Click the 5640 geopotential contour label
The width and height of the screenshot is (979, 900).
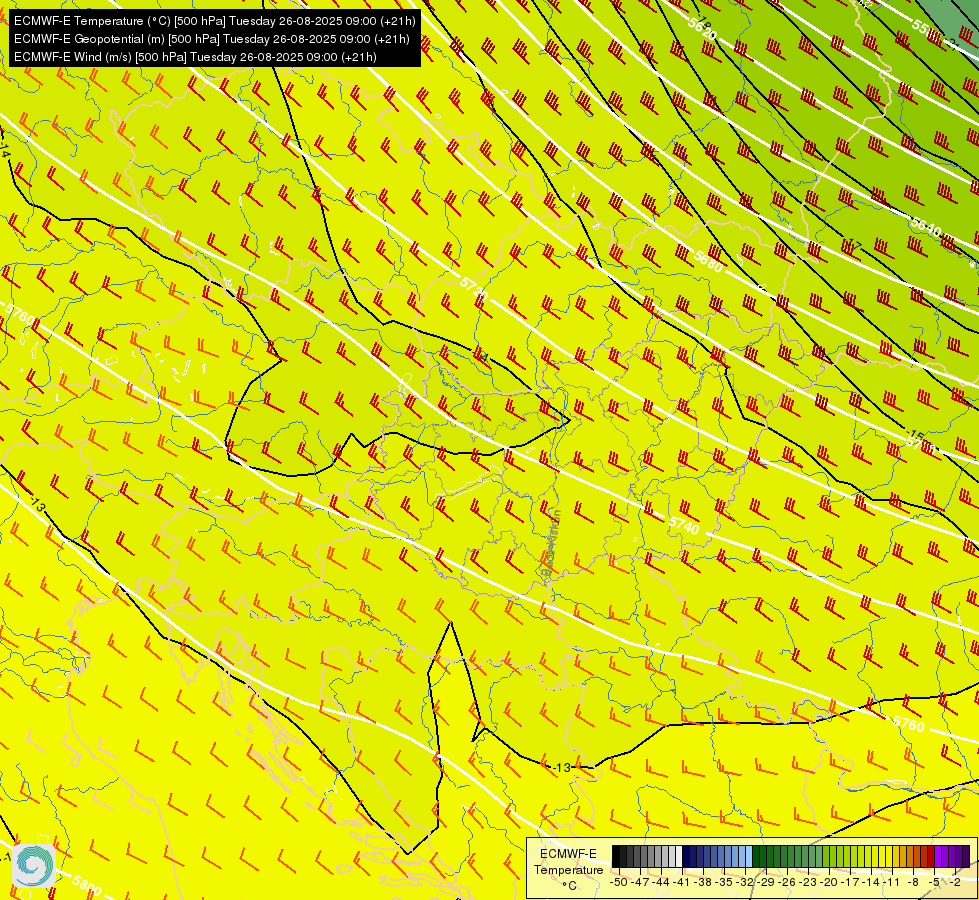click(x=925, y=227)
